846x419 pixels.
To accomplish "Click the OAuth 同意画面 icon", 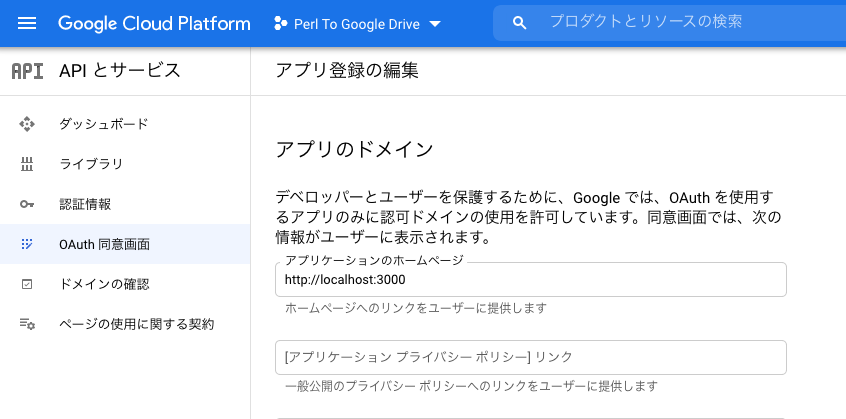I will [x=26, y=244].
